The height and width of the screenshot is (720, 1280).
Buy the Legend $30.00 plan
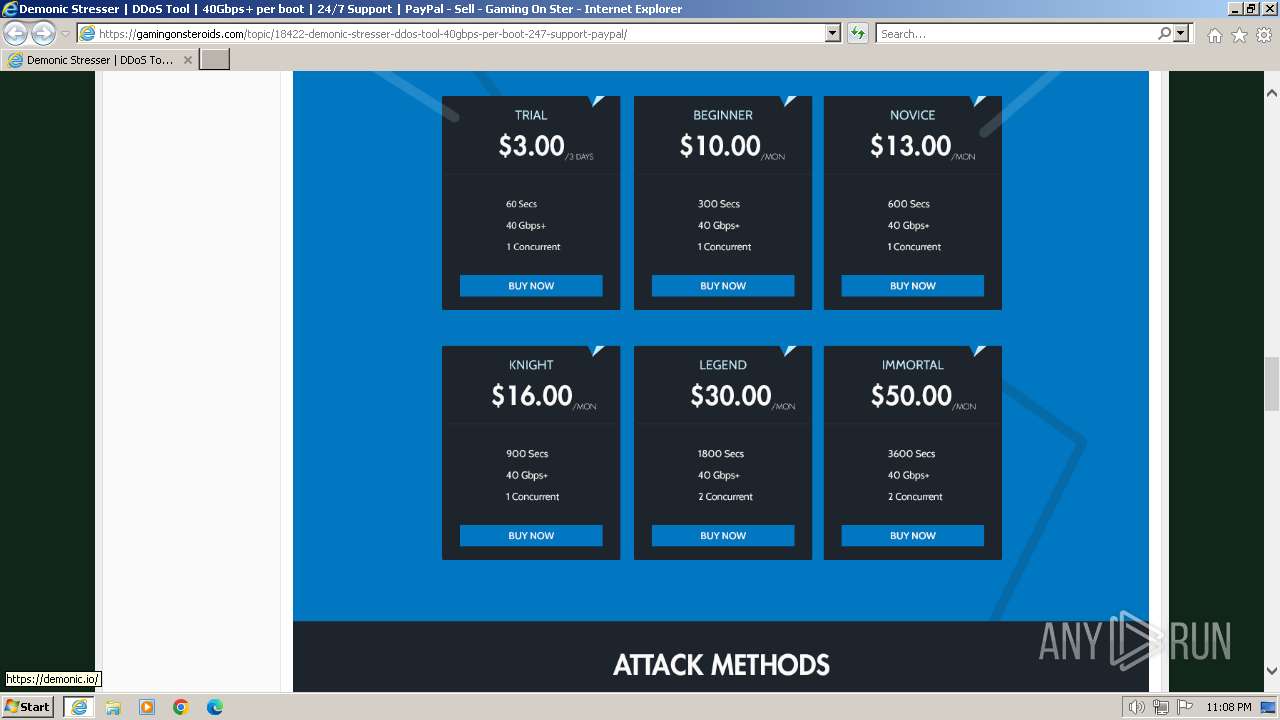pyautogui.click(x=723, y=536)
